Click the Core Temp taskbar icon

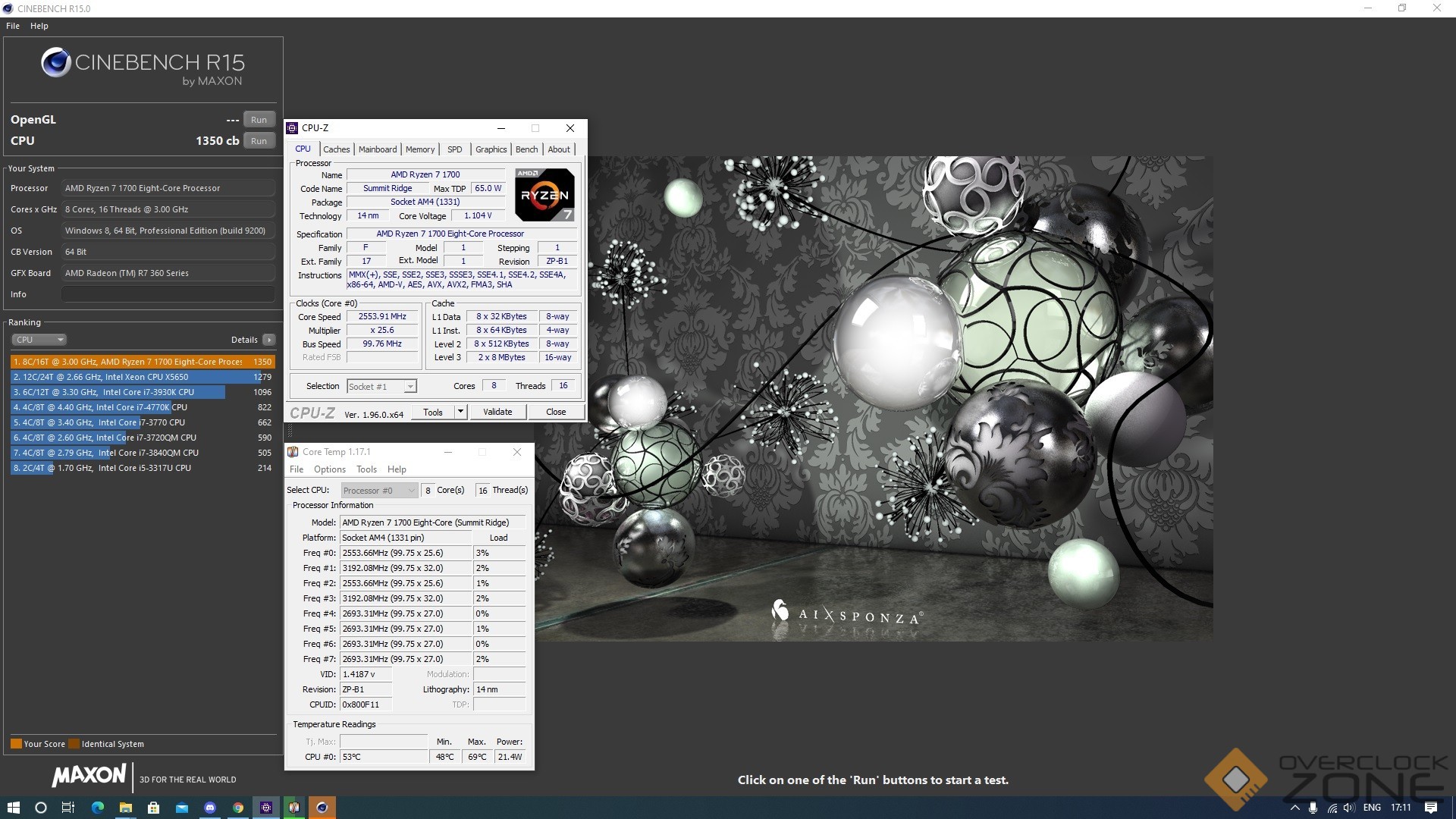(294, 808)
